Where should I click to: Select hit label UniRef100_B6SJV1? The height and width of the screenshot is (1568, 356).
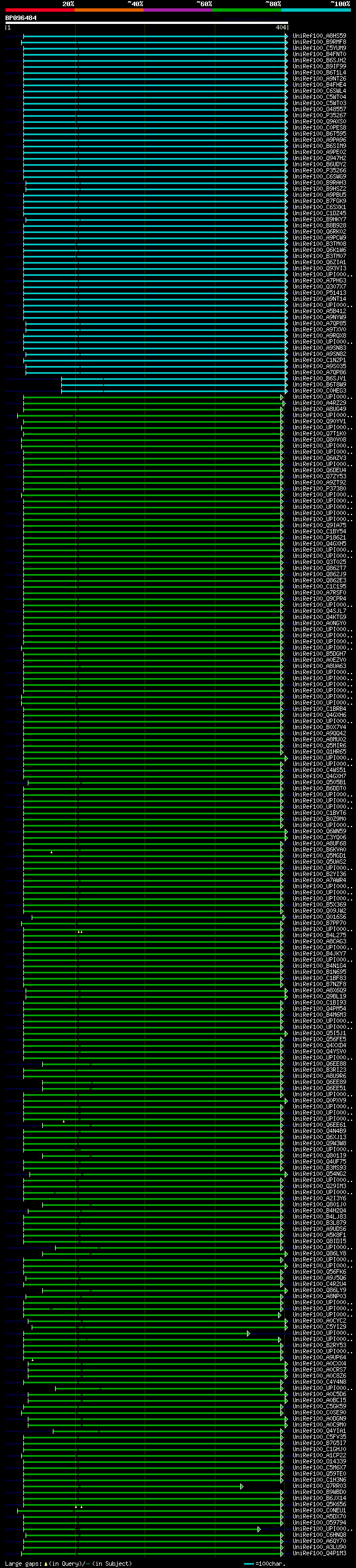(319, 379)
